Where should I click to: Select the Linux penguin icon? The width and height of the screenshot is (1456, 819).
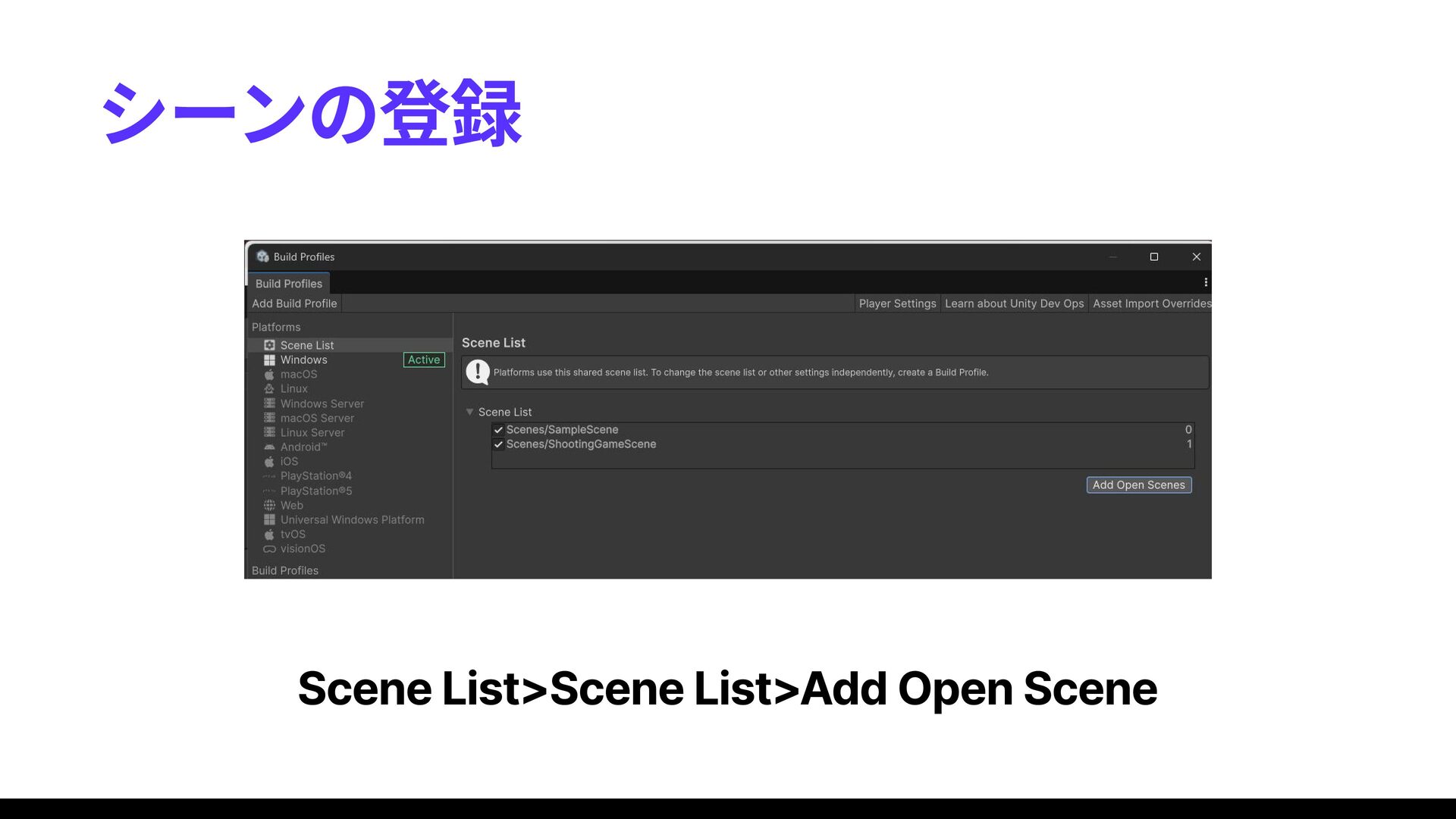coord(269,389)
